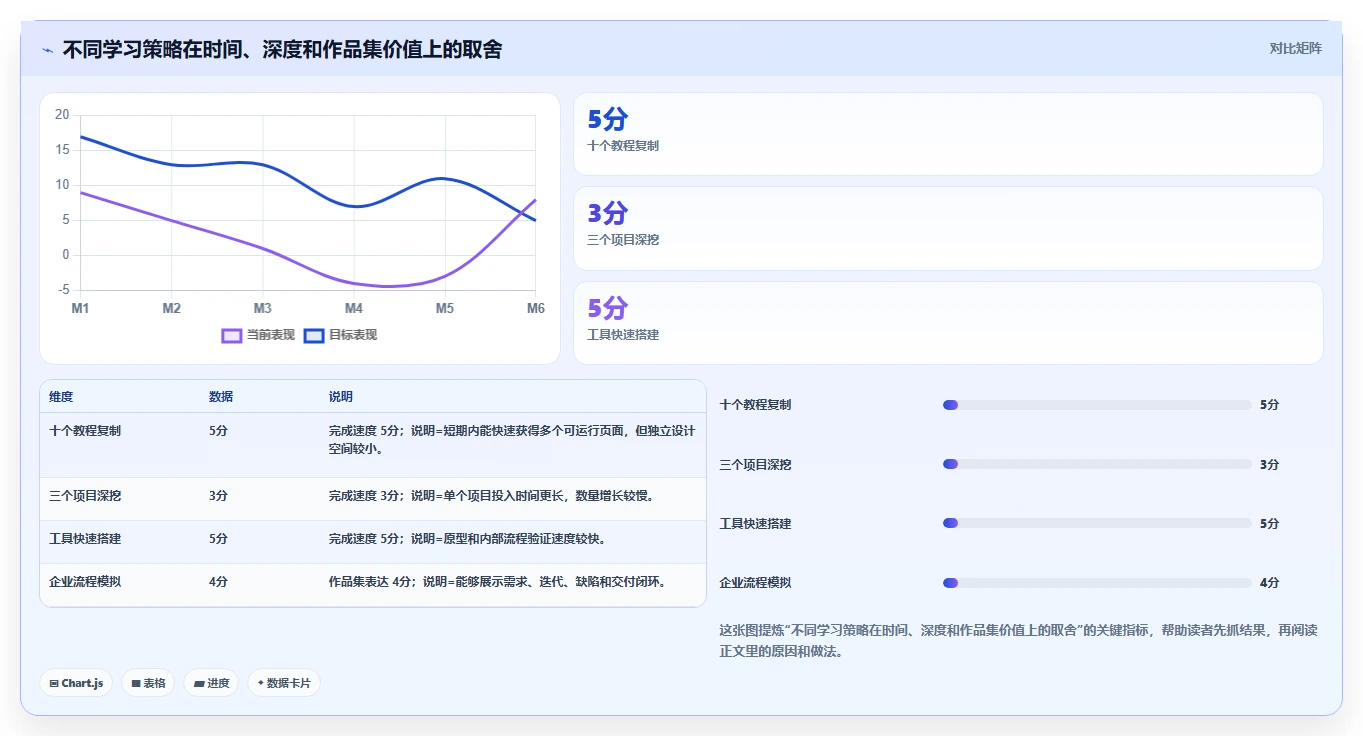Click the 十个教程复制 progress bar
The height and width of the screenshot is (736, 1363).
(x=1097, y=405)
